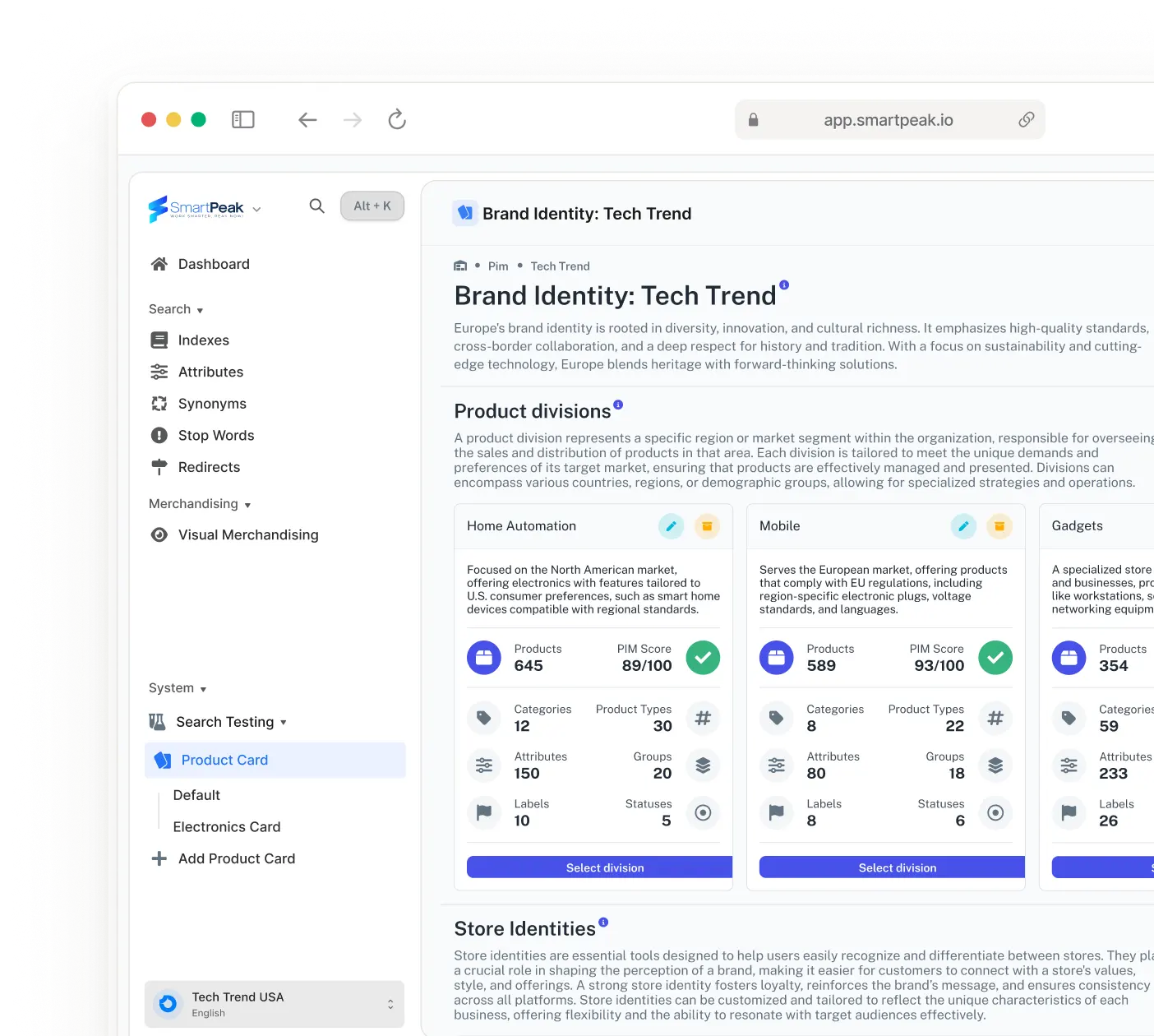This screenshot has height=1036, width=1154.
Task: Open Stop Words settings
Action: 216,435
